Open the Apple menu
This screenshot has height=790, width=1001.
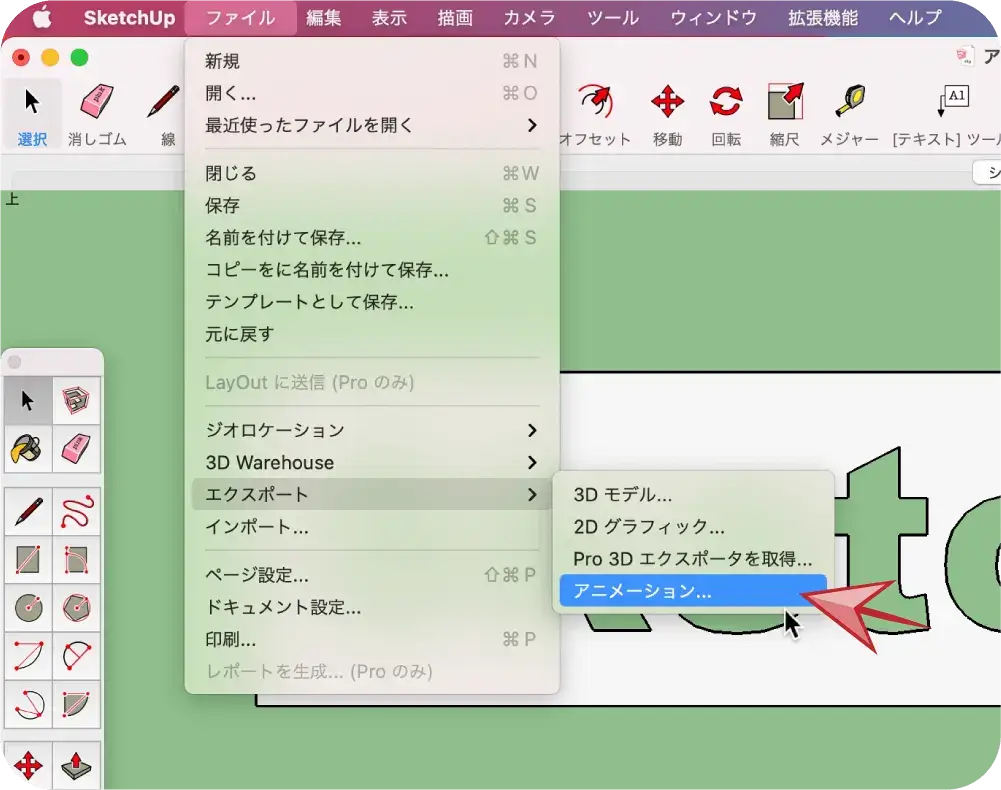[41, 18]
